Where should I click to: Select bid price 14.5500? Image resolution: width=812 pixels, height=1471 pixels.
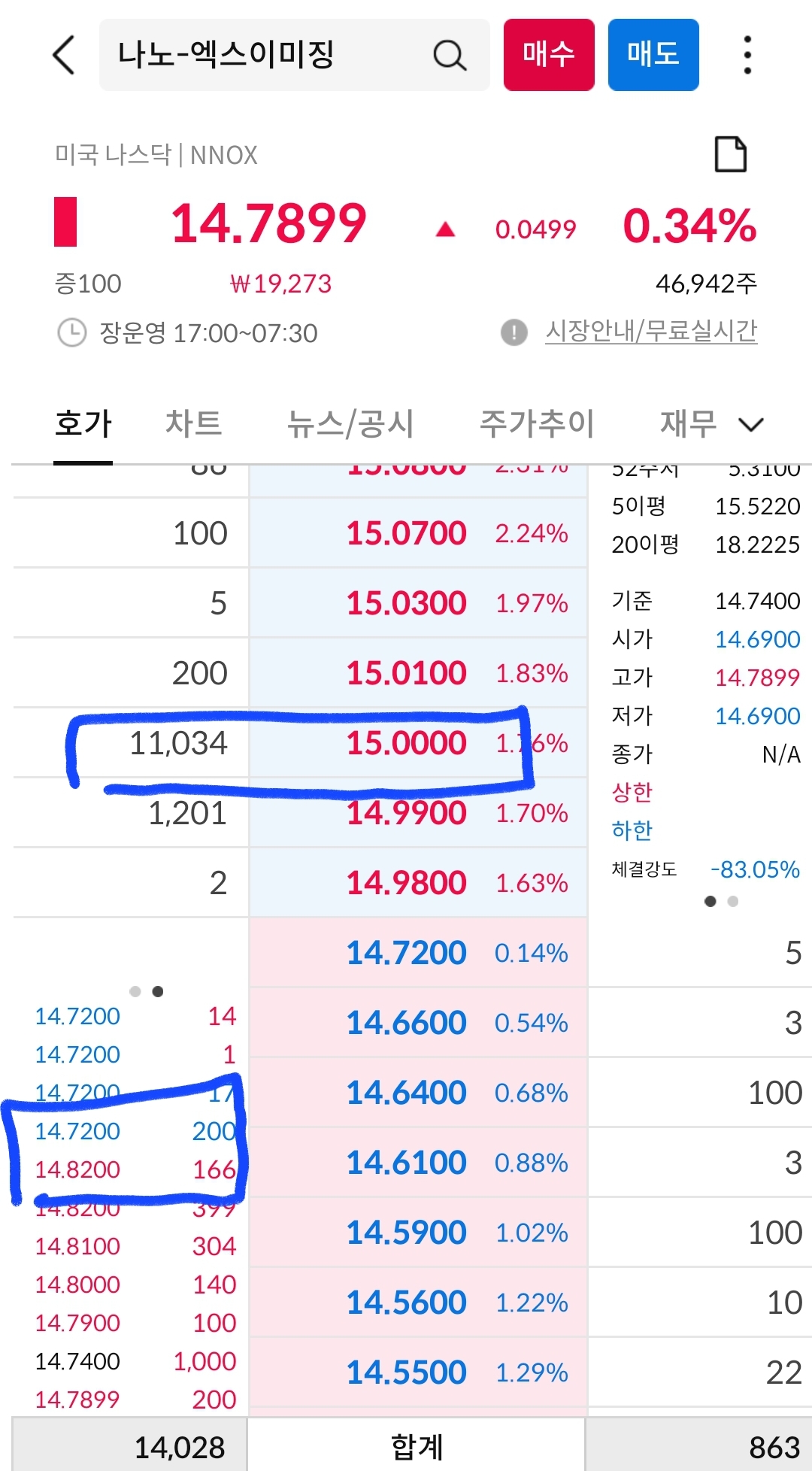[x=406, y=1372]
